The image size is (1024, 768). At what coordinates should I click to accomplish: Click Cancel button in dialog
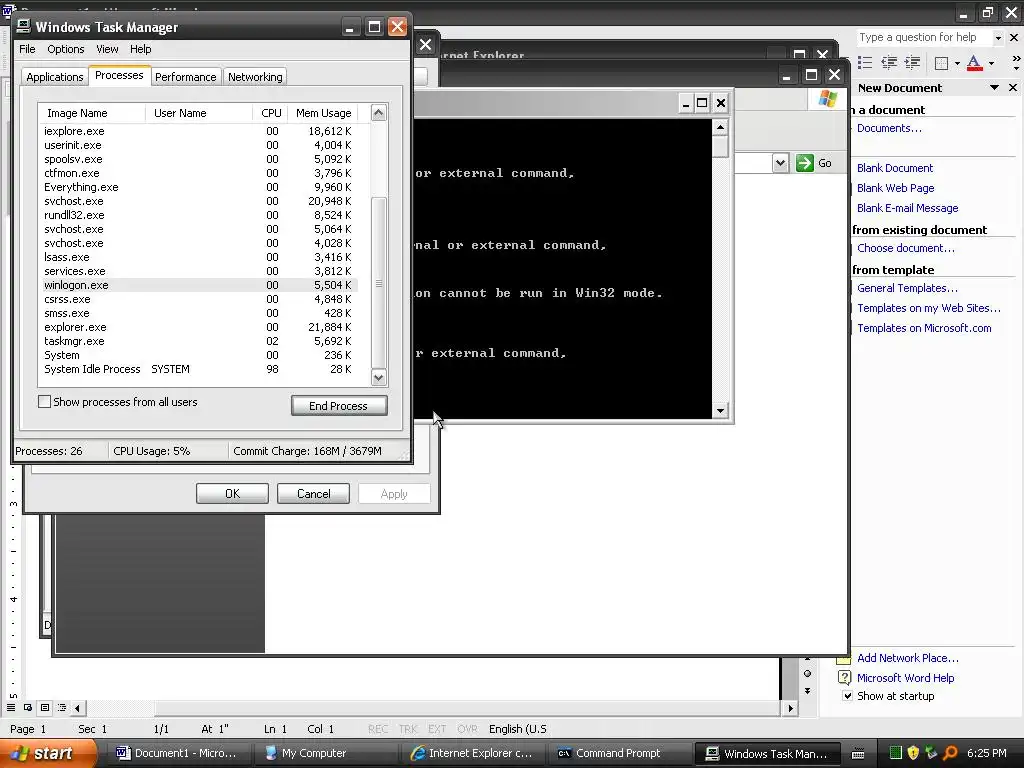click(313, 494)
